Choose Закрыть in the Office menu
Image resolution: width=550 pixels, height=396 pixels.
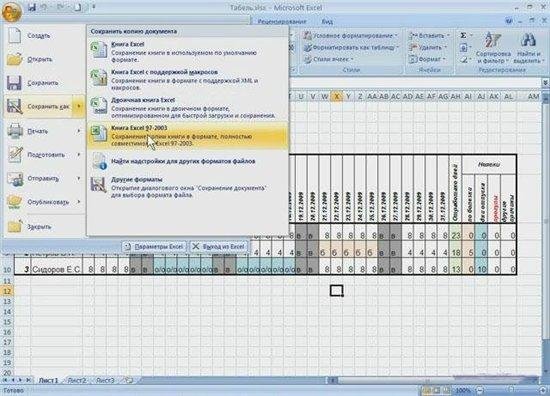coord(43,227)
